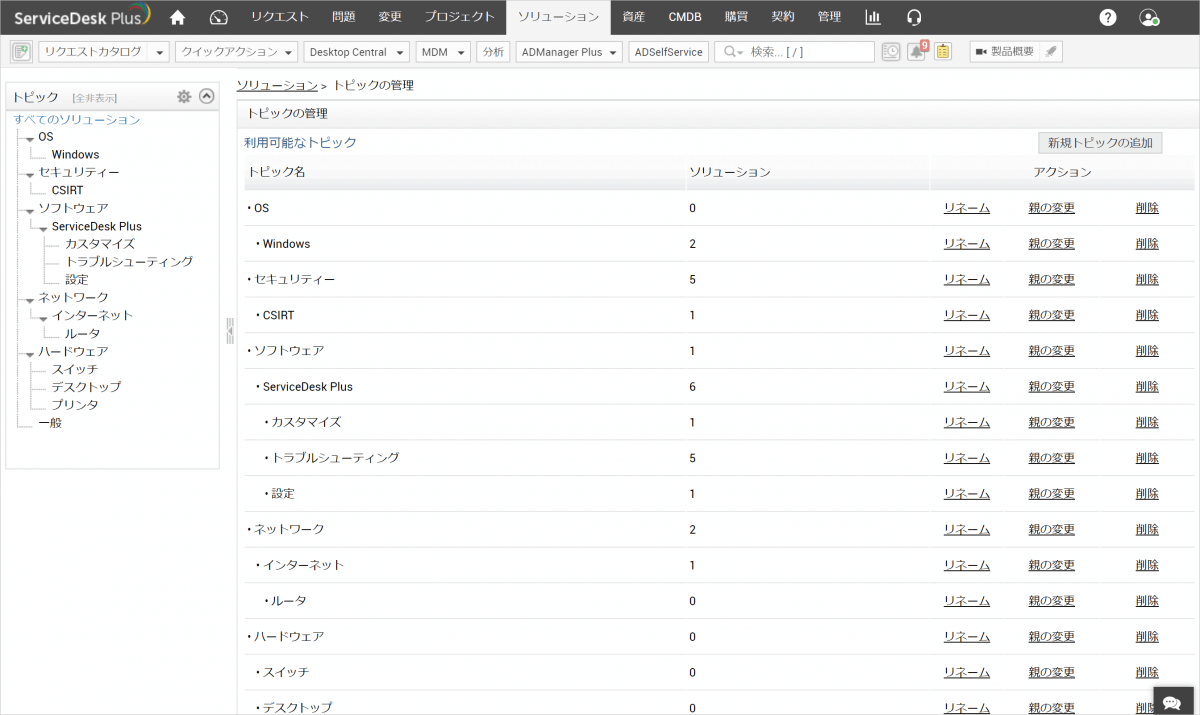The image size is (1200, 715).
Task: Open the 資産 tab
Action: 633,17
